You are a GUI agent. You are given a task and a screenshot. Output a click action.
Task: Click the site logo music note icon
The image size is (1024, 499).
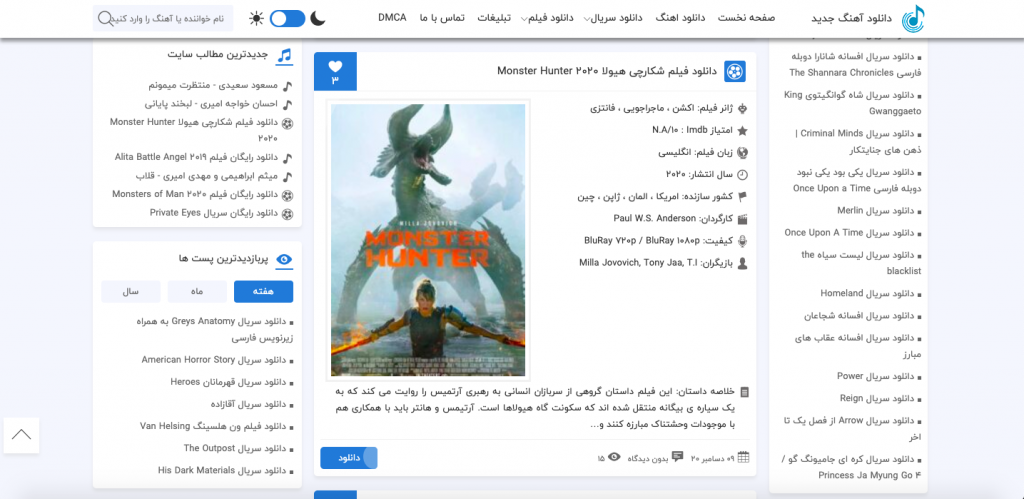(913, 18)
